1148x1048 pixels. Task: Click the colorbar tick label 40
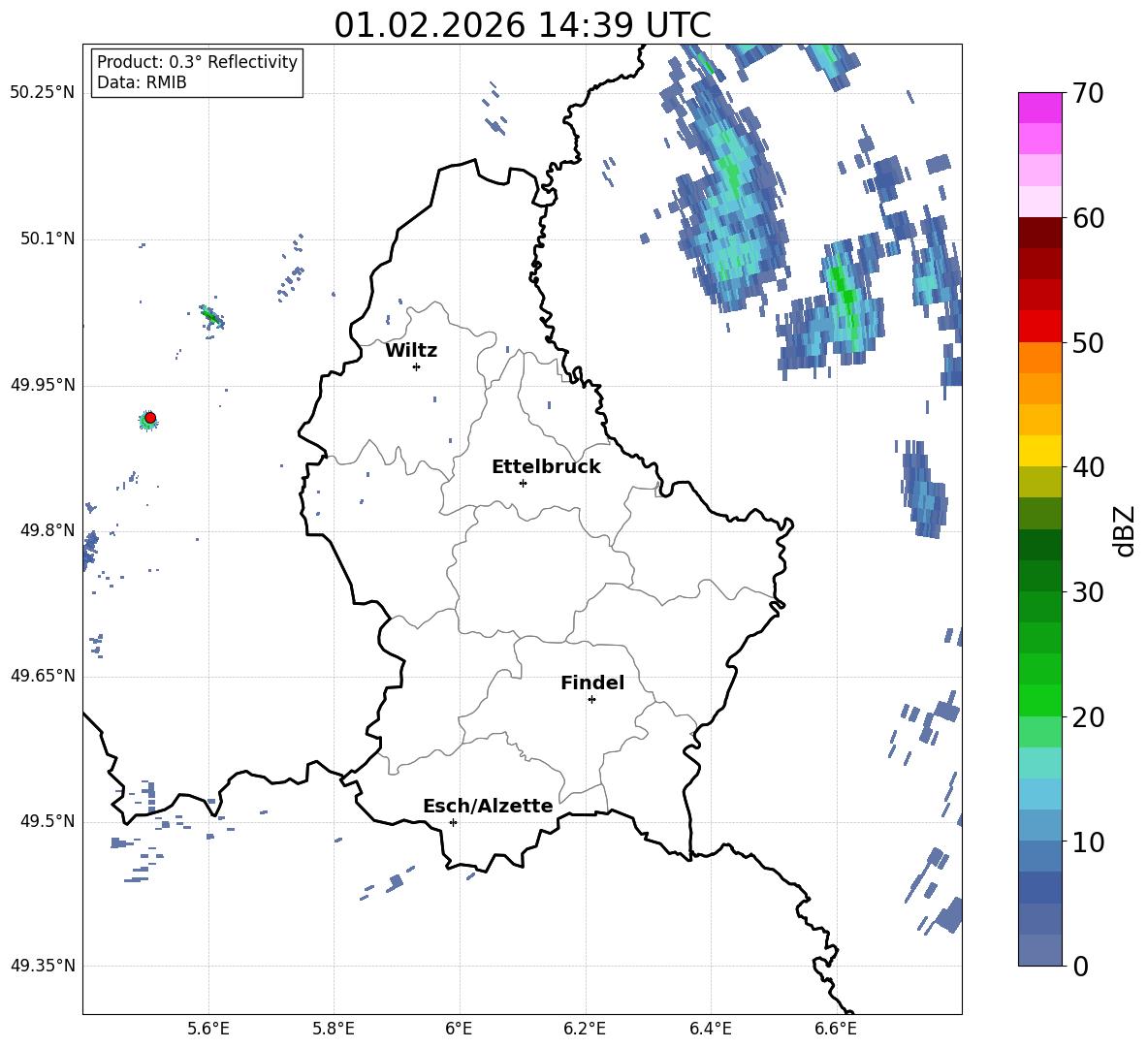(1088, 467)
